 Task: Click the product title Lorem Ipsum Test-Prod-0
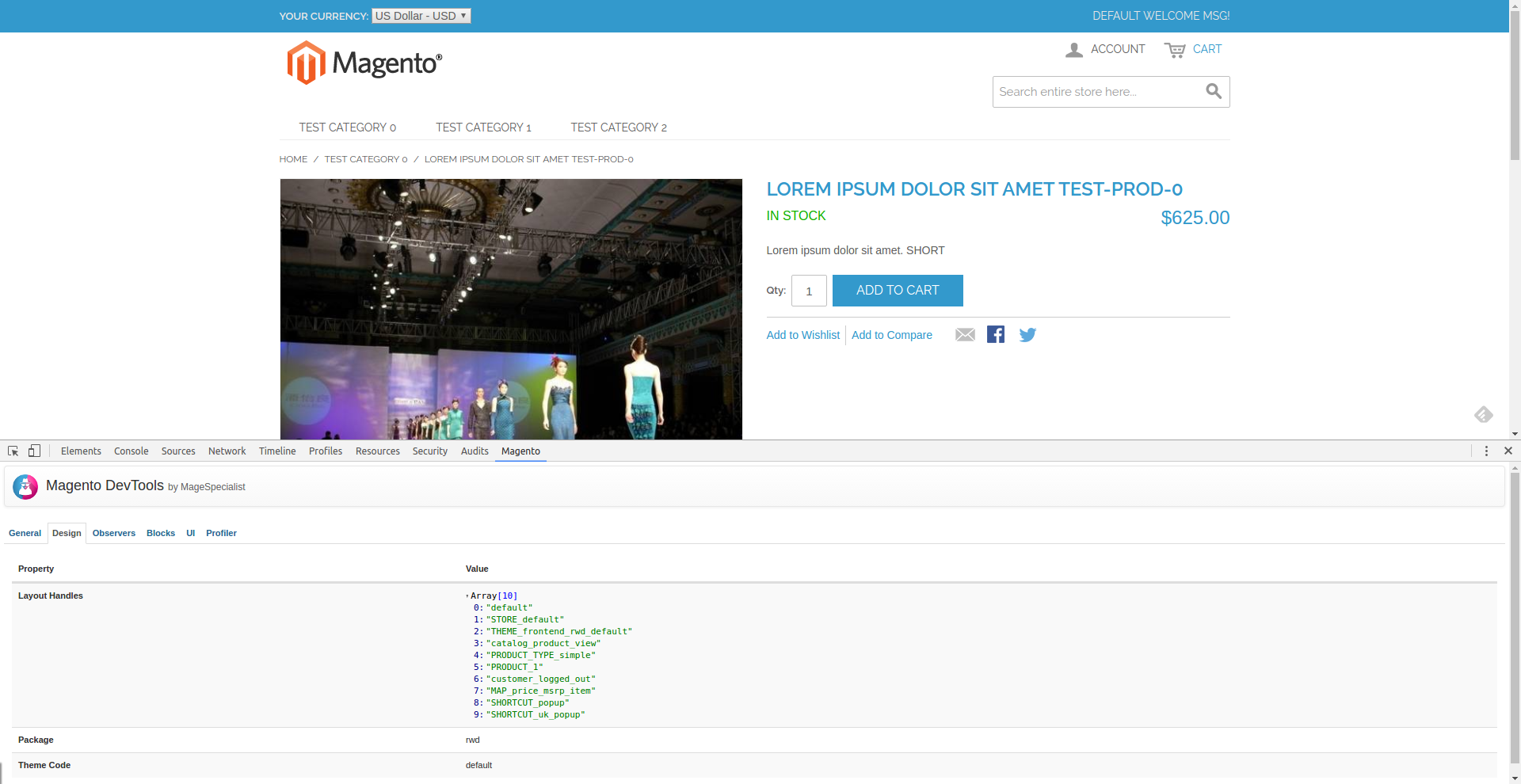[x=974, y=189]
